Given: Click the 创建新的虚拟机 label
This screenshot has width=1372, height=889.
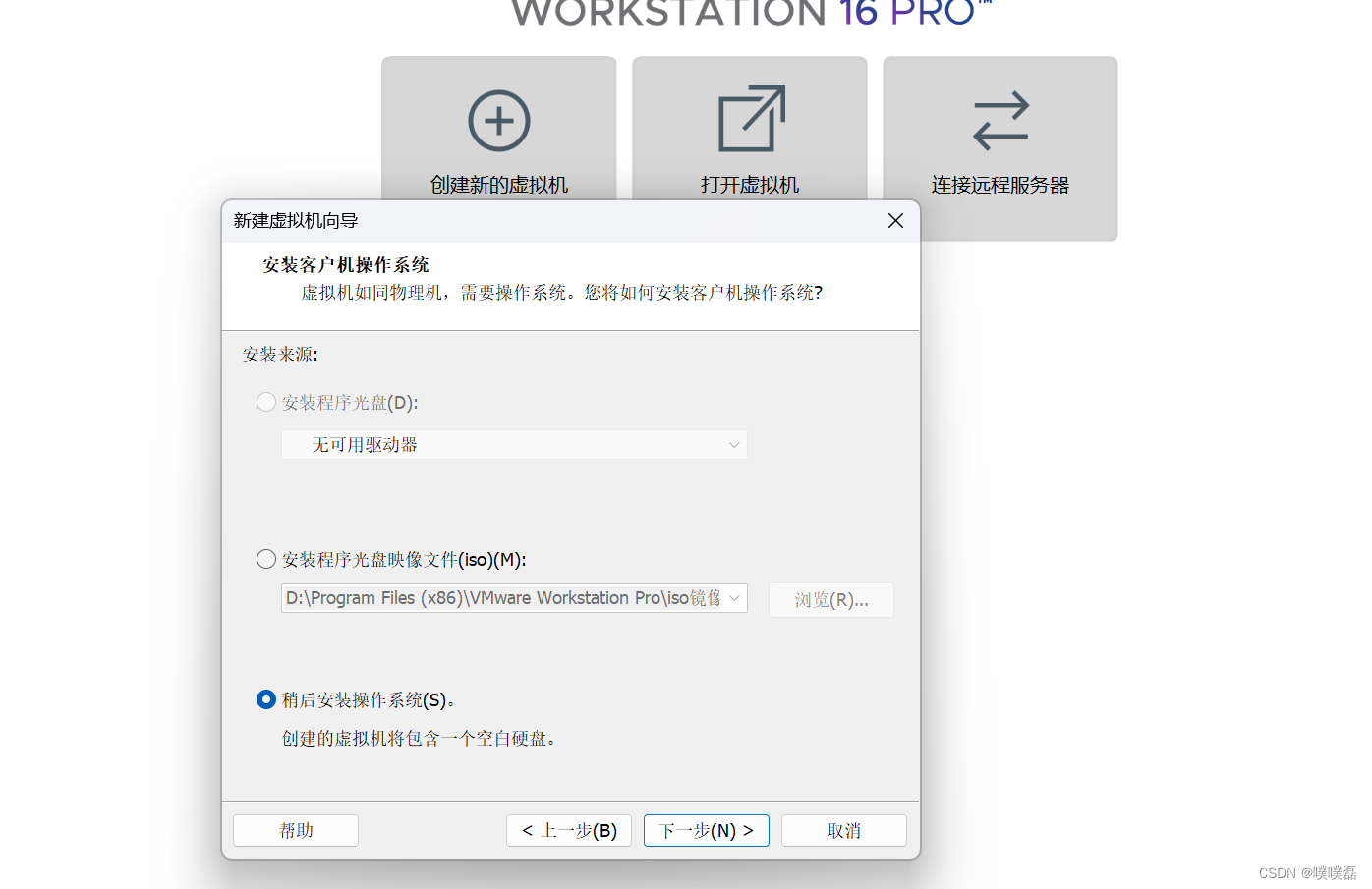Looking at the screenshot, I should coord(499,185).
